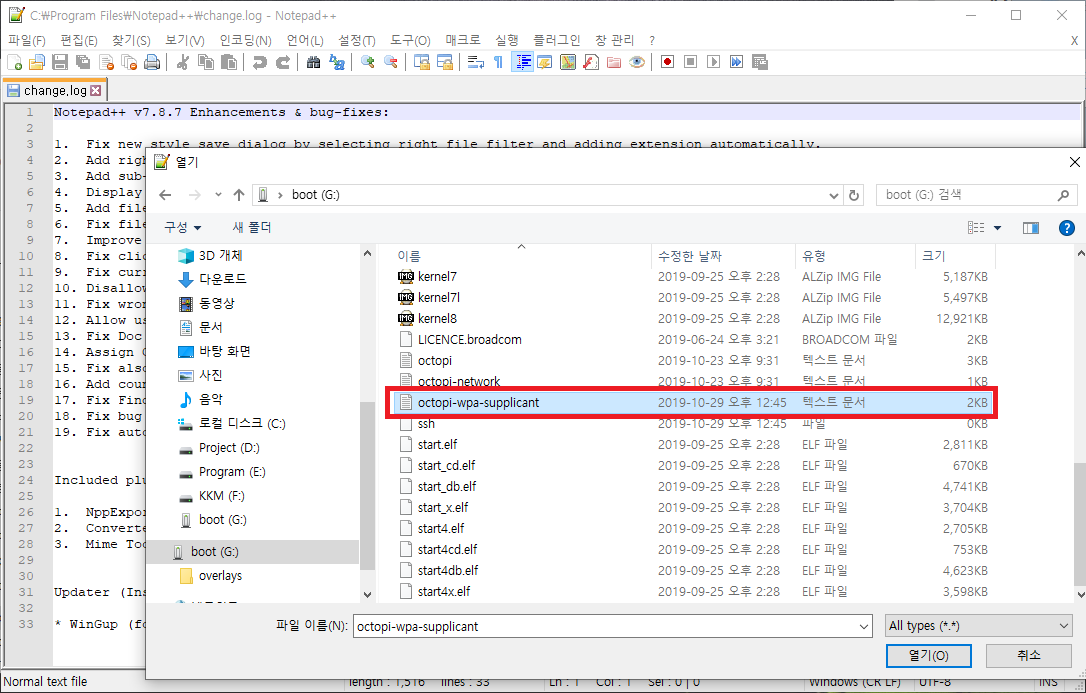Click the Zoom Out magnifier icon
The image size is (1086, 693).
[391, 62]
